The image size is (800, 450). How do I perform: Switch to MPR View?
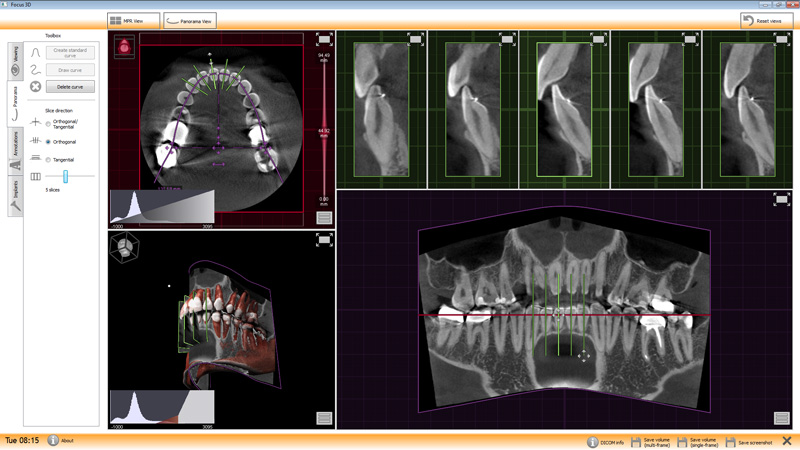point(133,20)
